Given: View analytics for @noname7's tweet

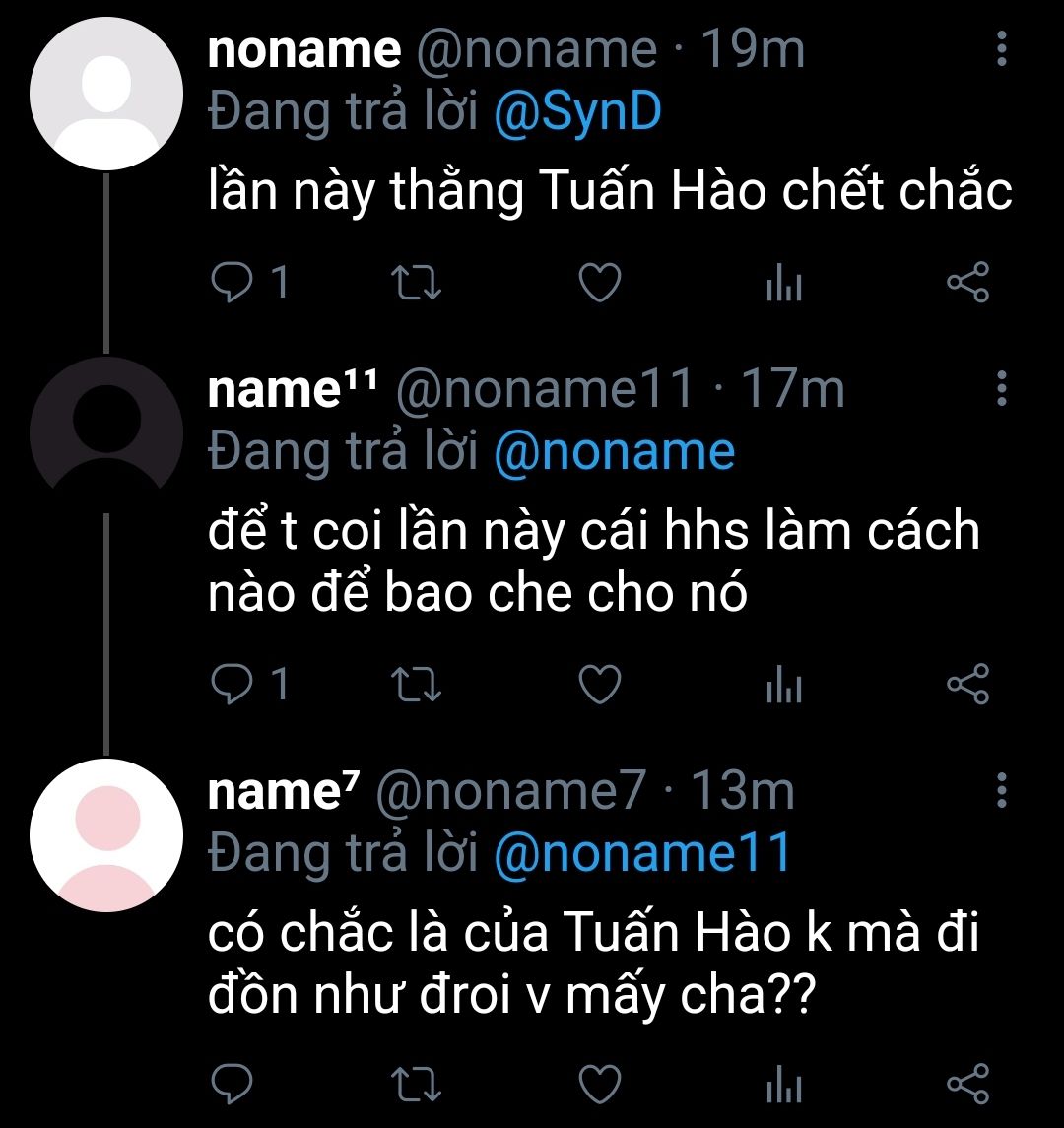Looking at the screenshot, I should tap(784, 1086).
